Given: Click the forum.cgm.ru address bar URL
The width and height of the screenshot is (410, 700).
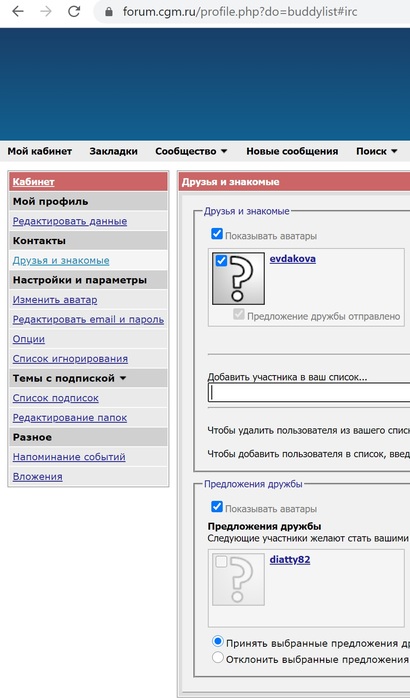Looking at the screenshot, I should coord(240,12).
